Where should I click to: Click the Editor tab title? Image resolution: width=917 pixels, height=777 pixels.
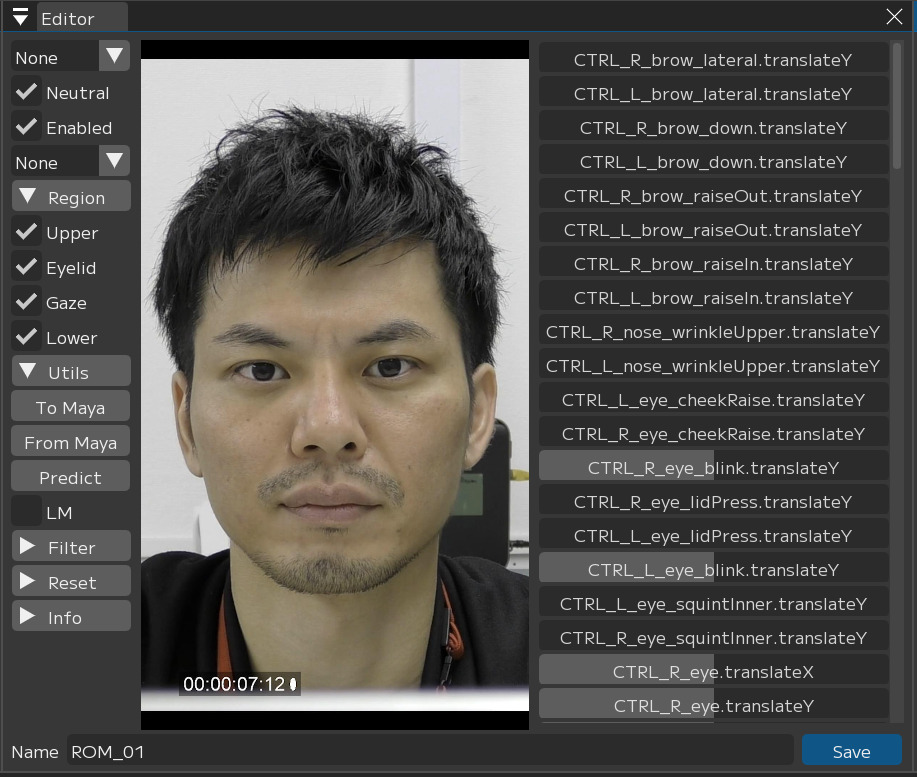[68, 18]
